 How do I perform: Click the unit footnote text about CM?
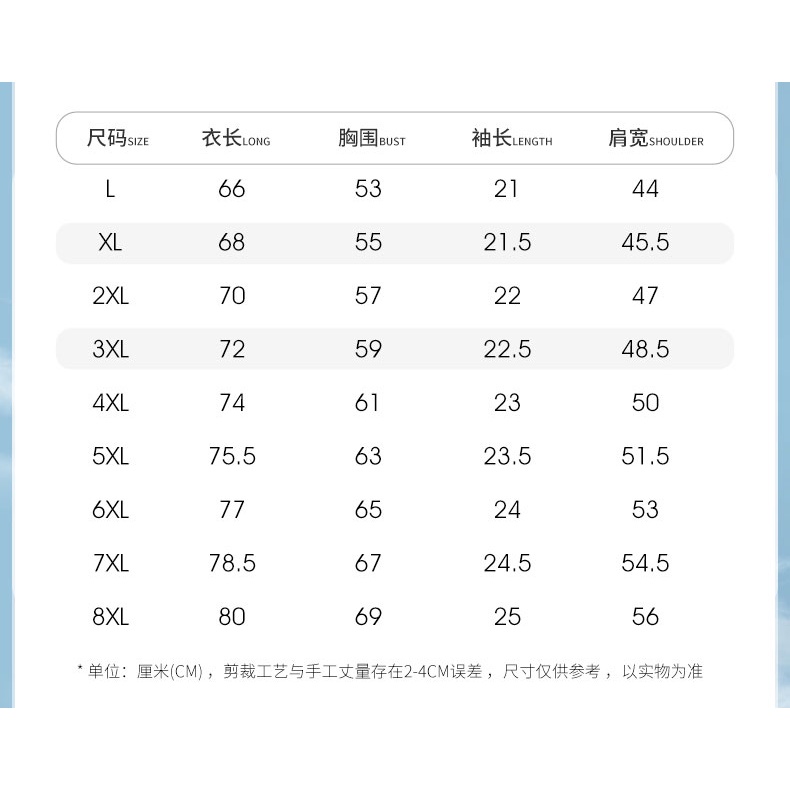pos(390,672)
